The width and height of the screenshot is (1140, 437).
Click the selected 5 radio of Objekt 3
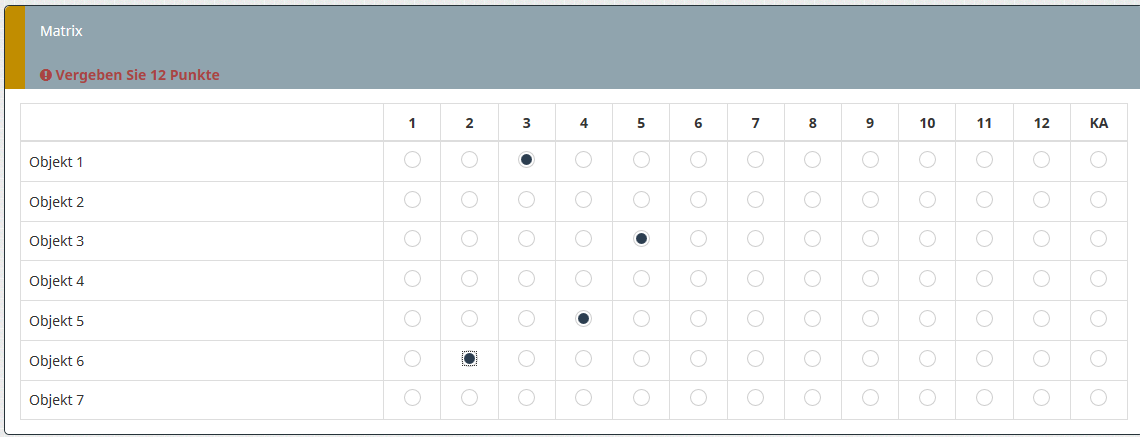(641, 238)
